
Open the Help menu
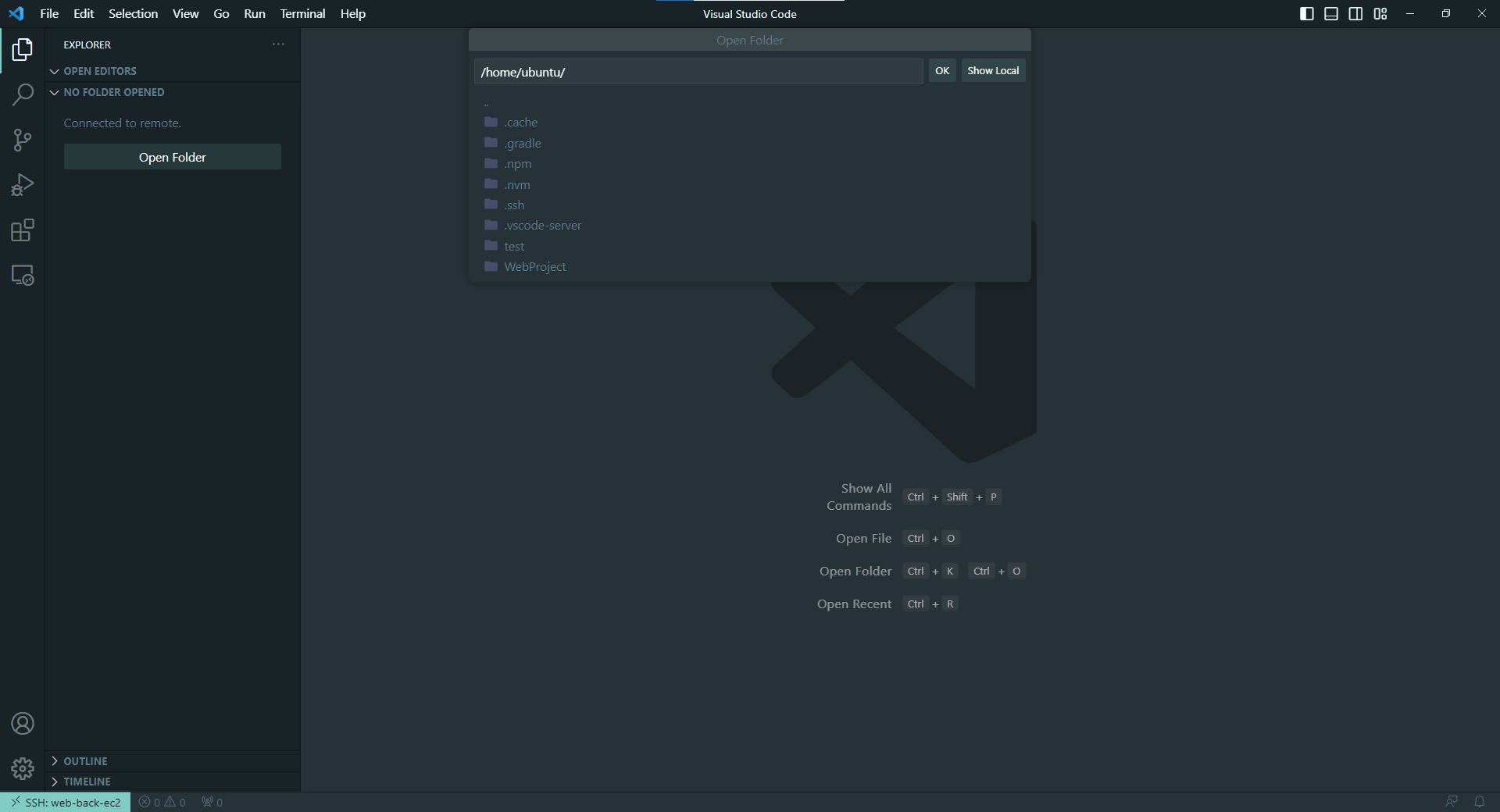[353, 13]
